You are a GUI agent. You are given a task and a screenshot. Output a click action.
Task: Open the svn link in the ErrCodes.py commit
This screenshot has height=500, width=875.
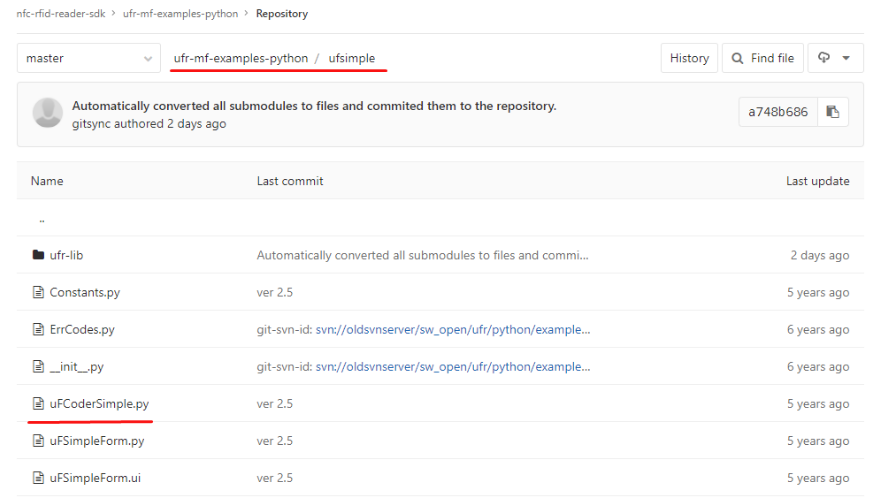tap(453, 329)
